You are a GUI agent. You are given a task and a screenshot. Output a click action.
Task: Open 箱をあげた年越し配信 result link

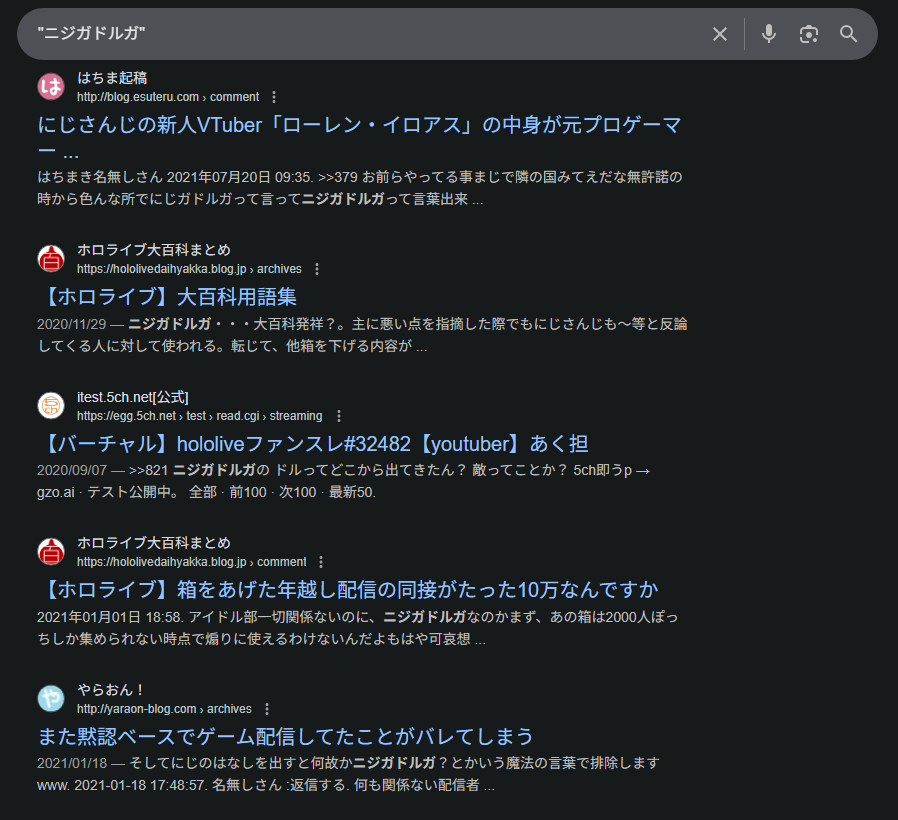(x=348, y=589)
